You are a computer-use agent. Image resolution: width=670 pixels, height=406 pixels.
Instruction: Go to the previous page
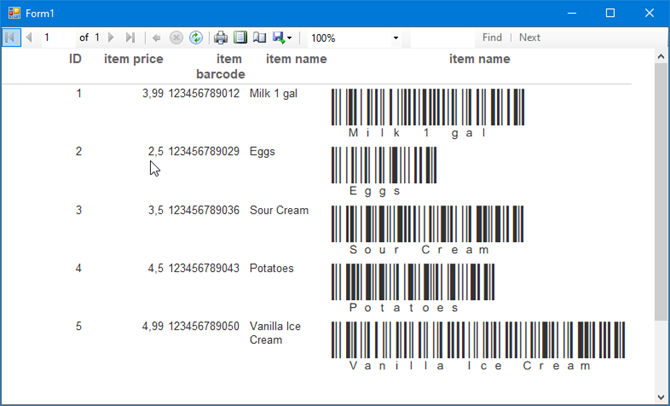point(29,38)
